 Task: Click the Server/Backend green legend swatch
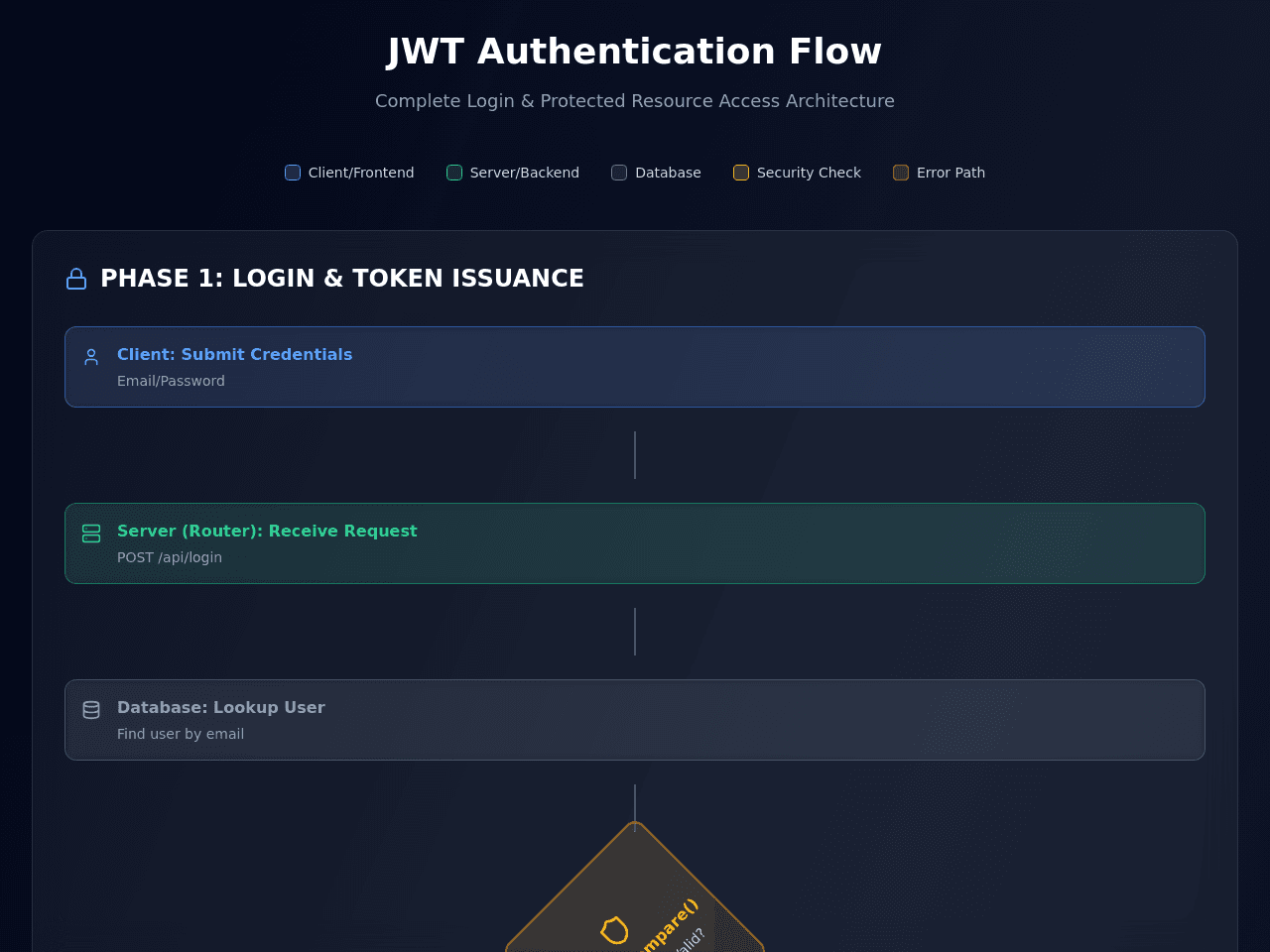(454, 173)
